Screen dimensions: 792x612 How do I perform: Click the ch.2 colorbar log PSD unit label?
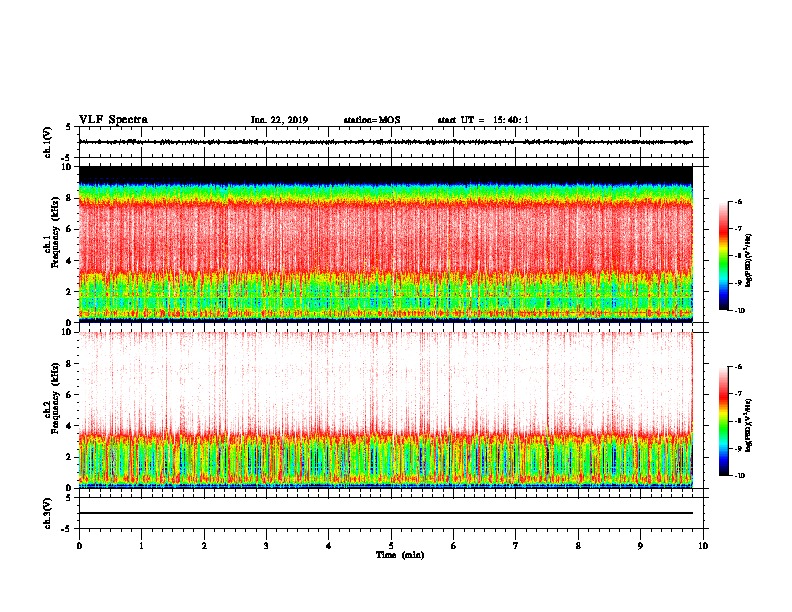tap(748, 426)
